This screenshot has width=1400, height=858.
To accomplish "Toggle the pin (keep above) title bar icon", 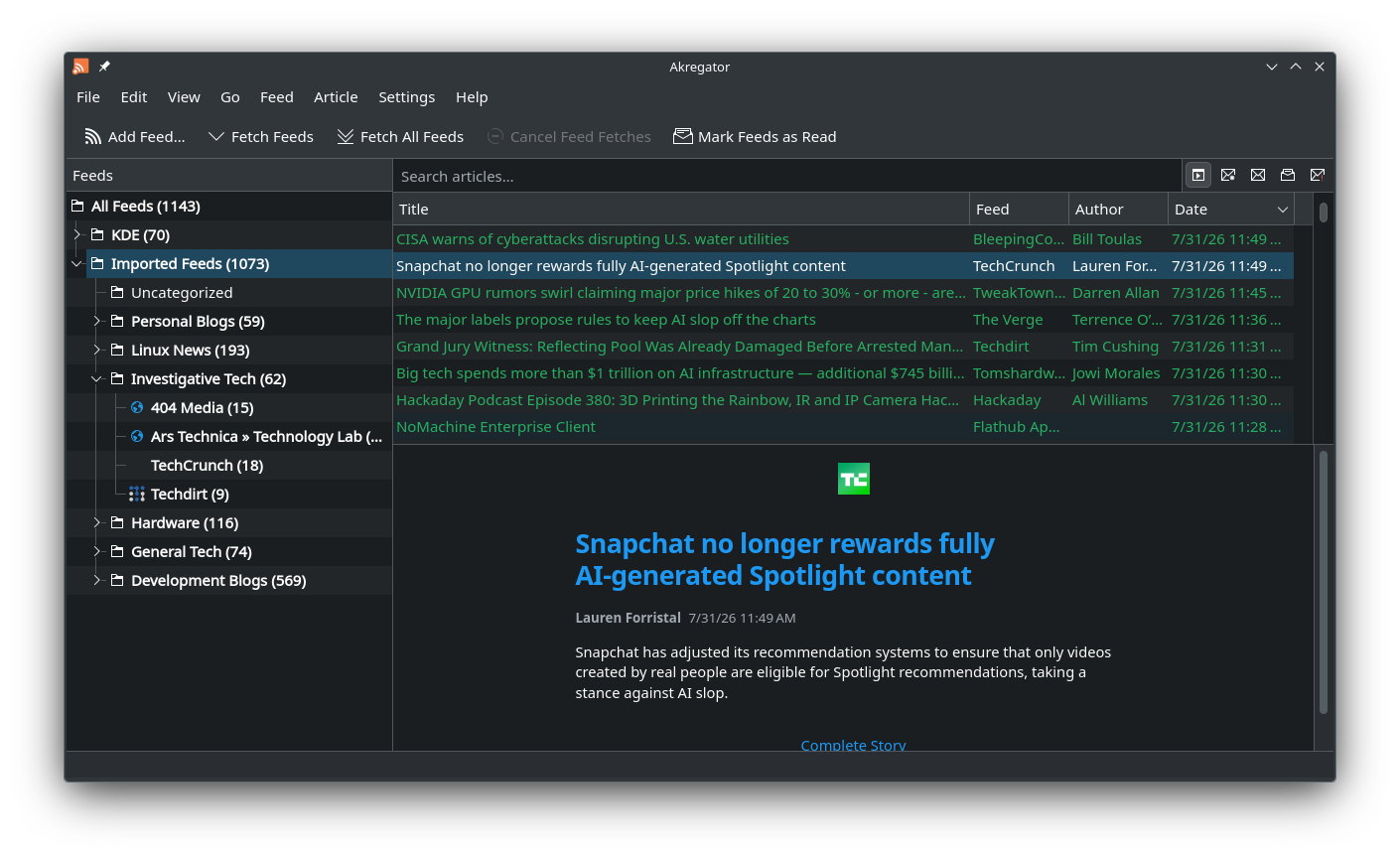I will coord(104,67).
